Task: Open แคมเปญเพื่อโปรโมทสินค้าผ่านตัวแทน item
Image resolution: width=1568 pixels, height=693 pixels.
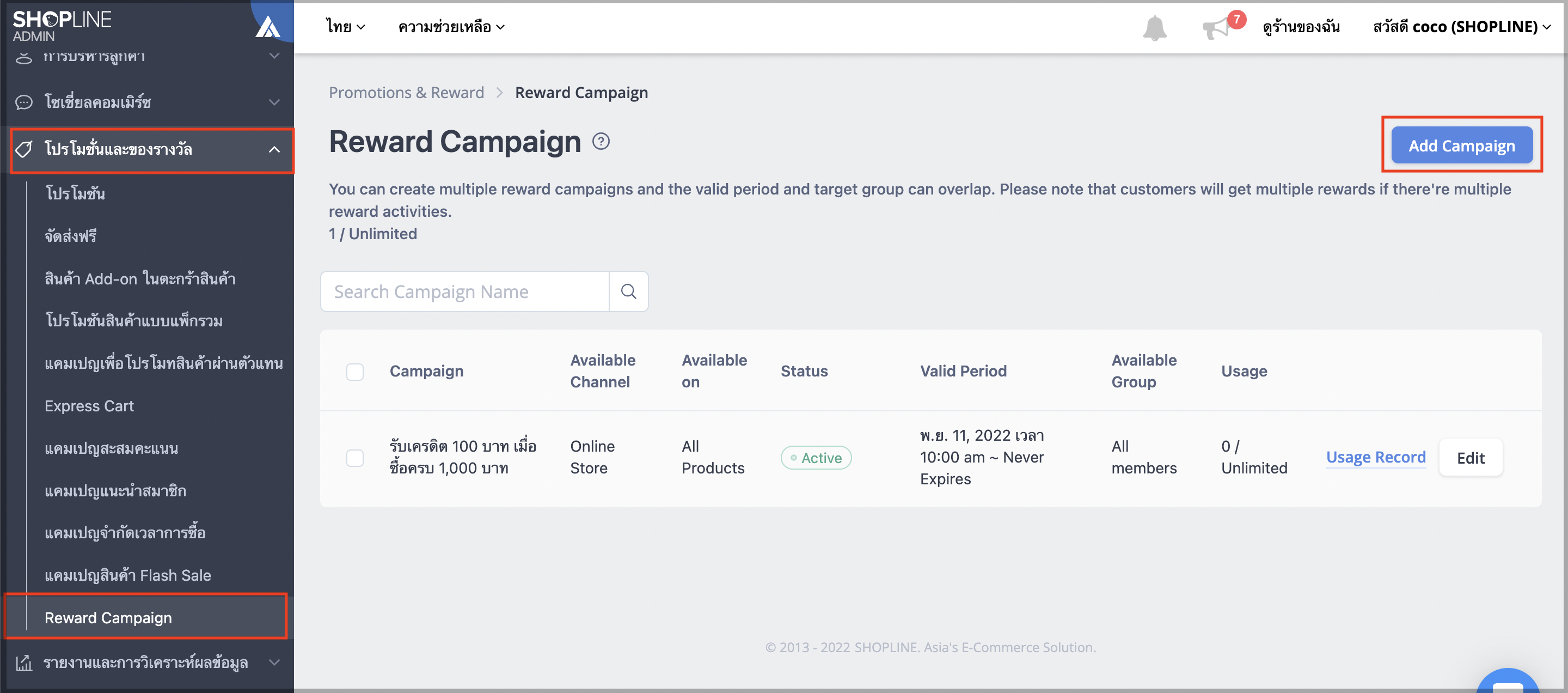Action: click(164, 363)
